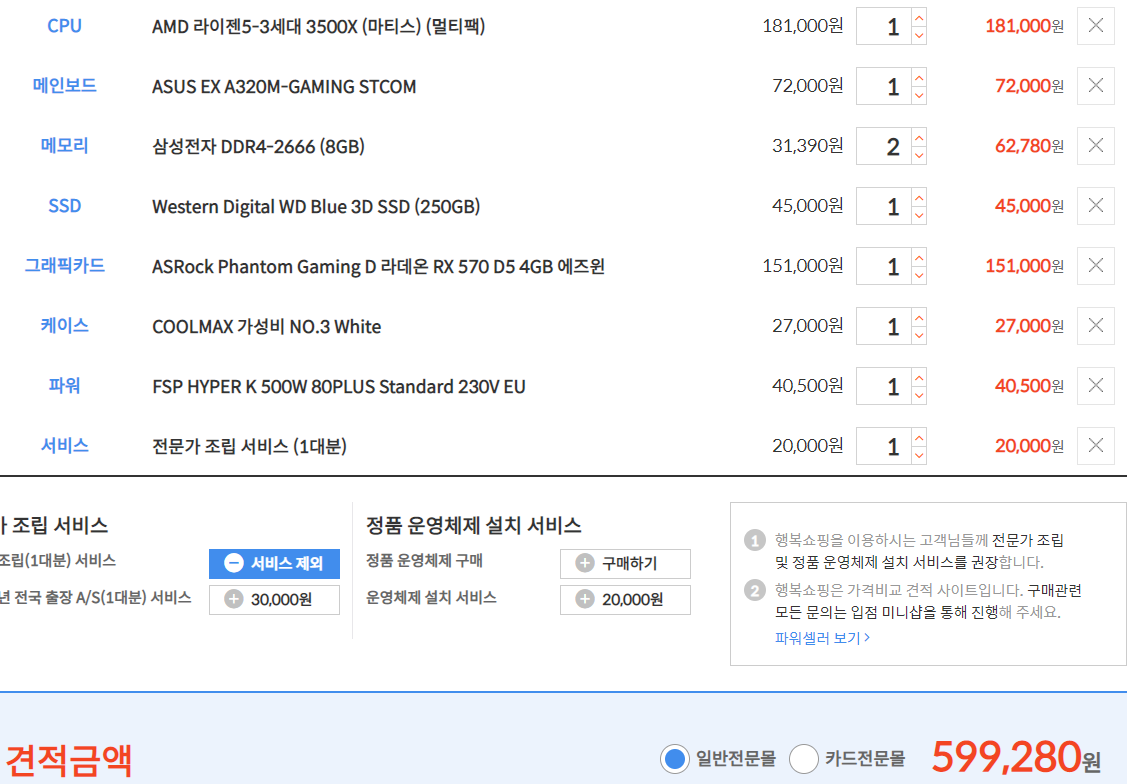The width and height of the screenshot is (1140, 784).
Task: Decrease 메인보드 quantity with the down arrow
Action: point(919,95)
